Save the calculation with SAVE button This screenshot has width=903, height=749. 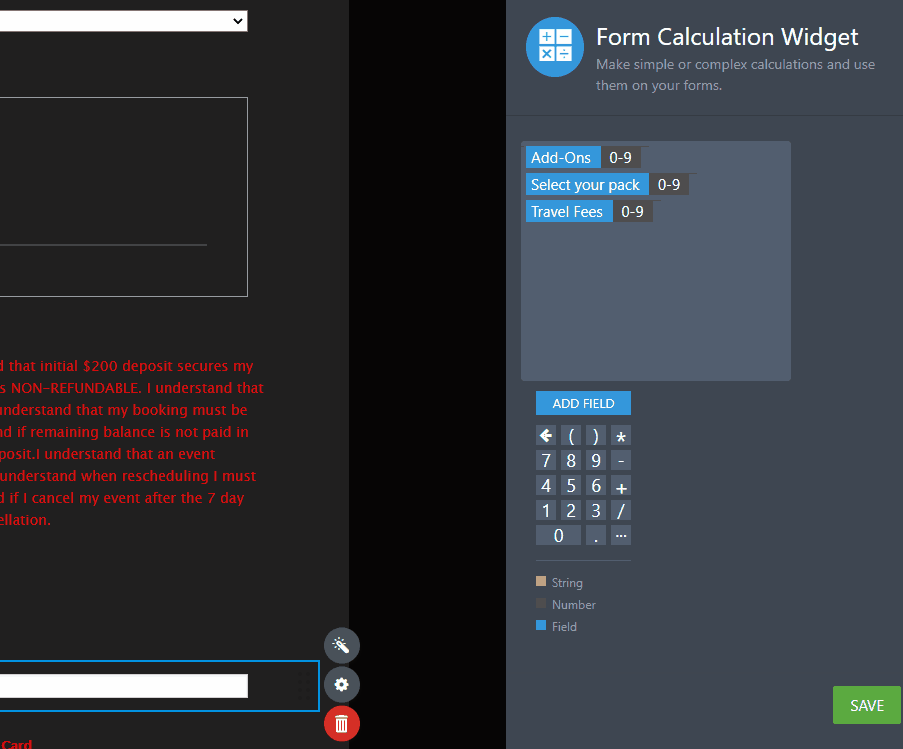pyautogui.click(x=866, y=705)
